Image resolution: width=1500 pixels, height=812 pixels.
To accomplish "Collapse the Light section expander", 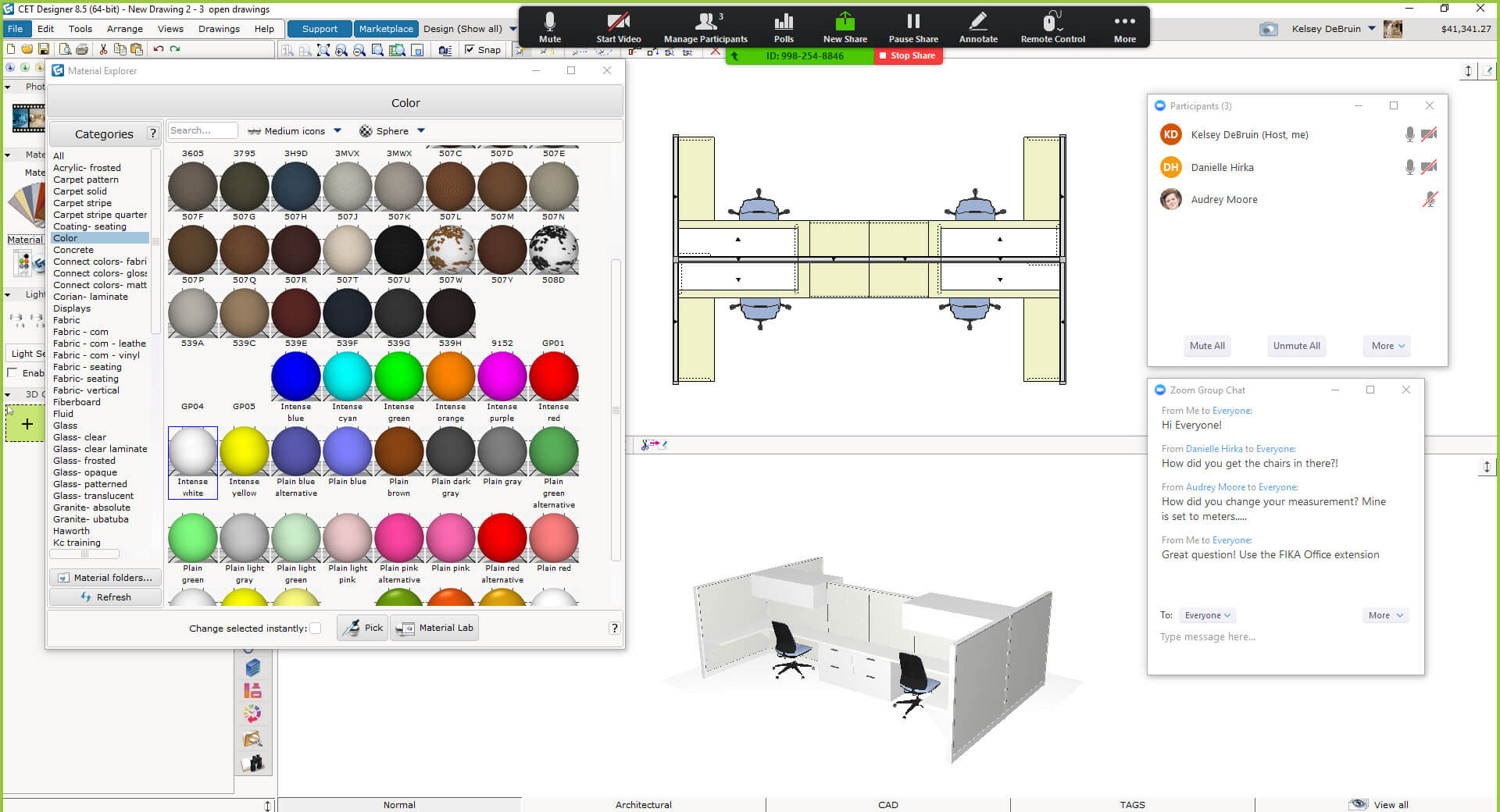I will point(8,295).
